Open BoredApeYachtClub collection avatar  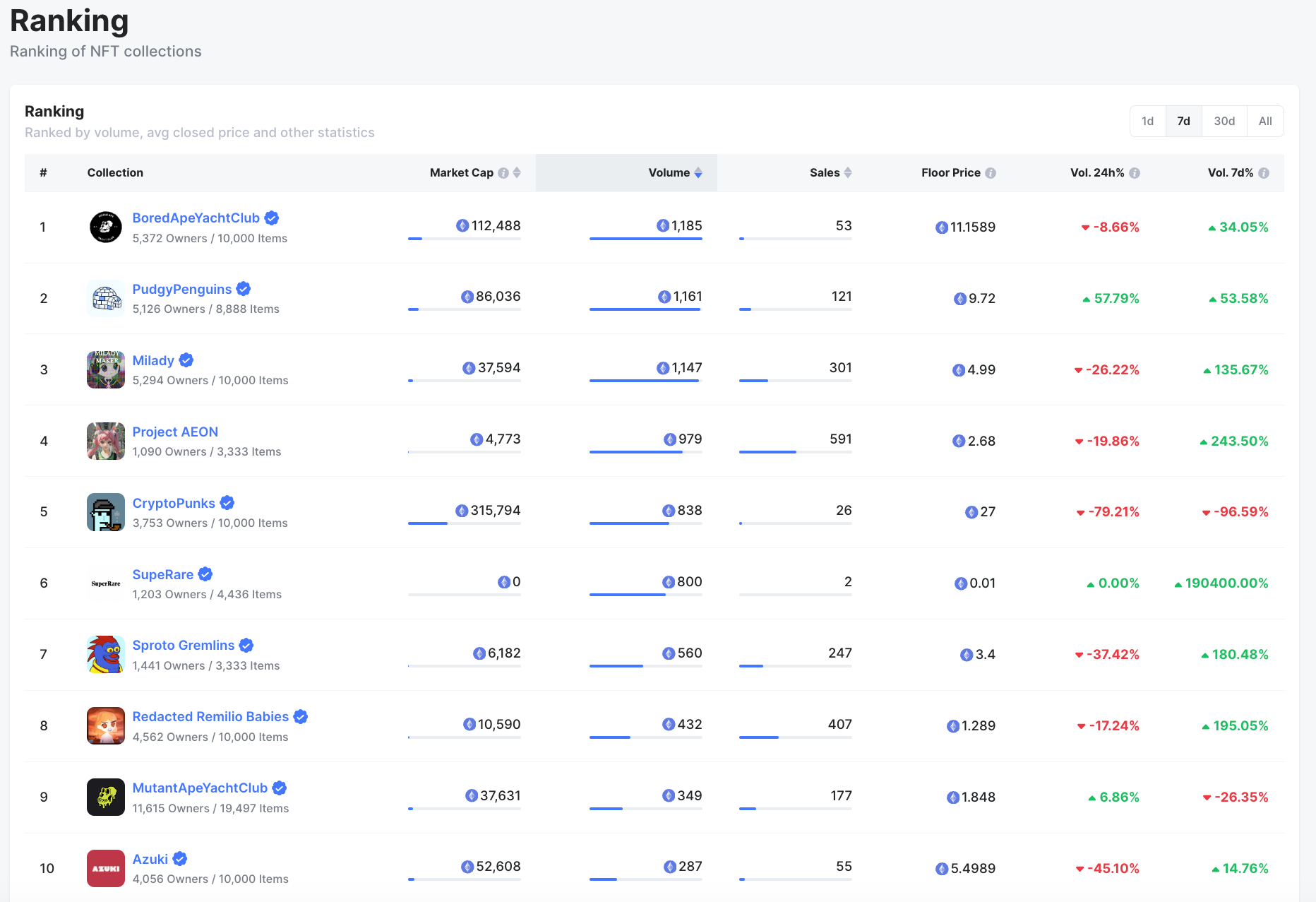point(106,227)
